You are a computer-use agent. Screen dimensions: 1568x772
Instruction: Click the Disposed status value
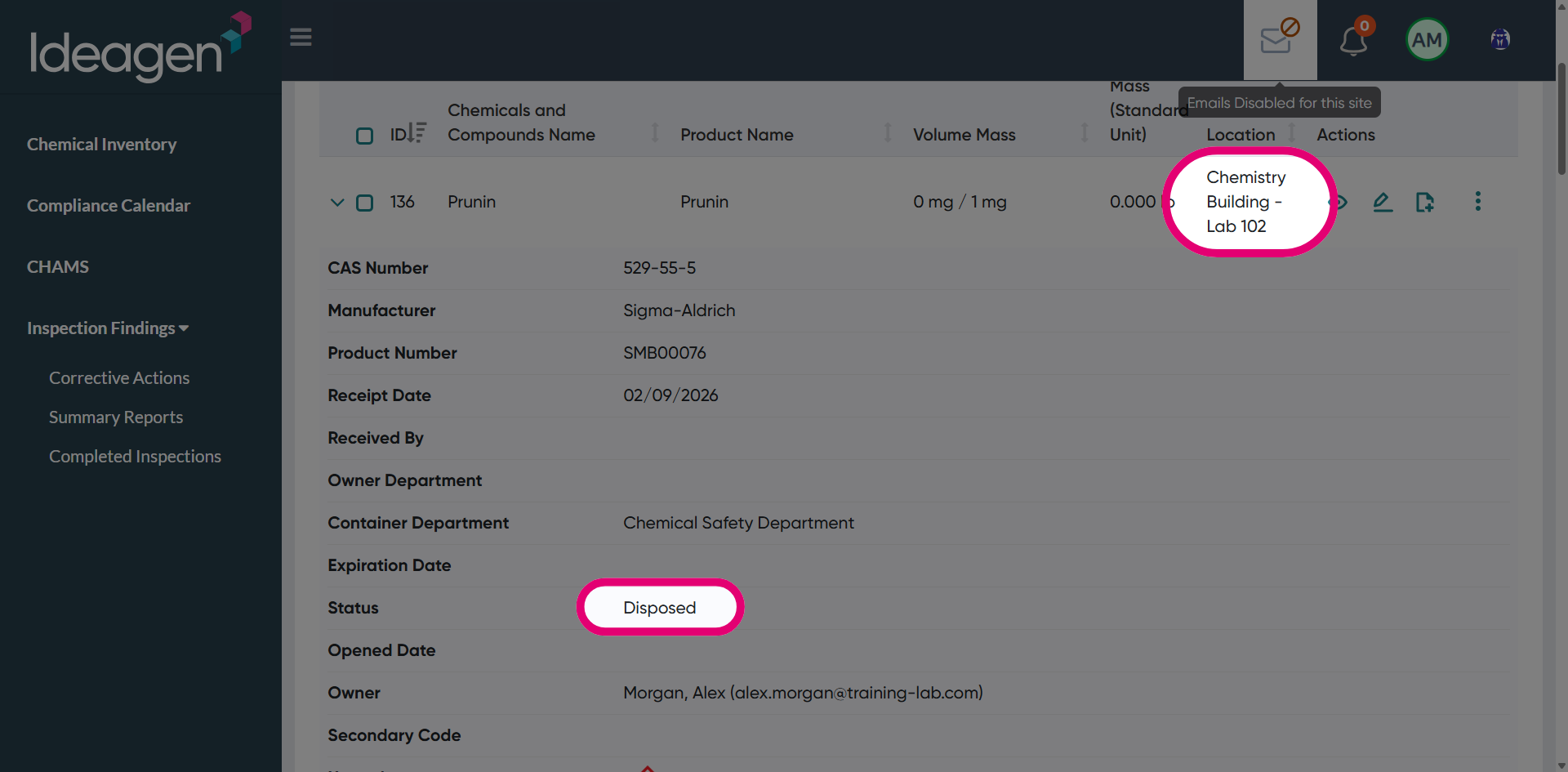coord(659,608)
